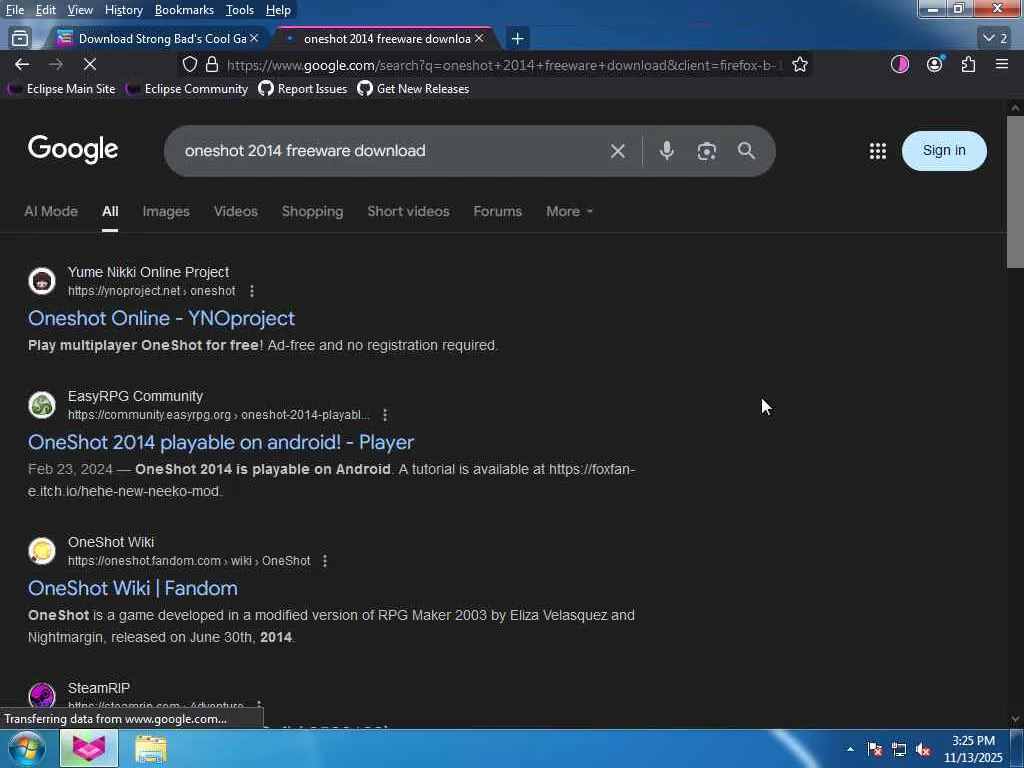Open the Edit menu

coord(45,10)
